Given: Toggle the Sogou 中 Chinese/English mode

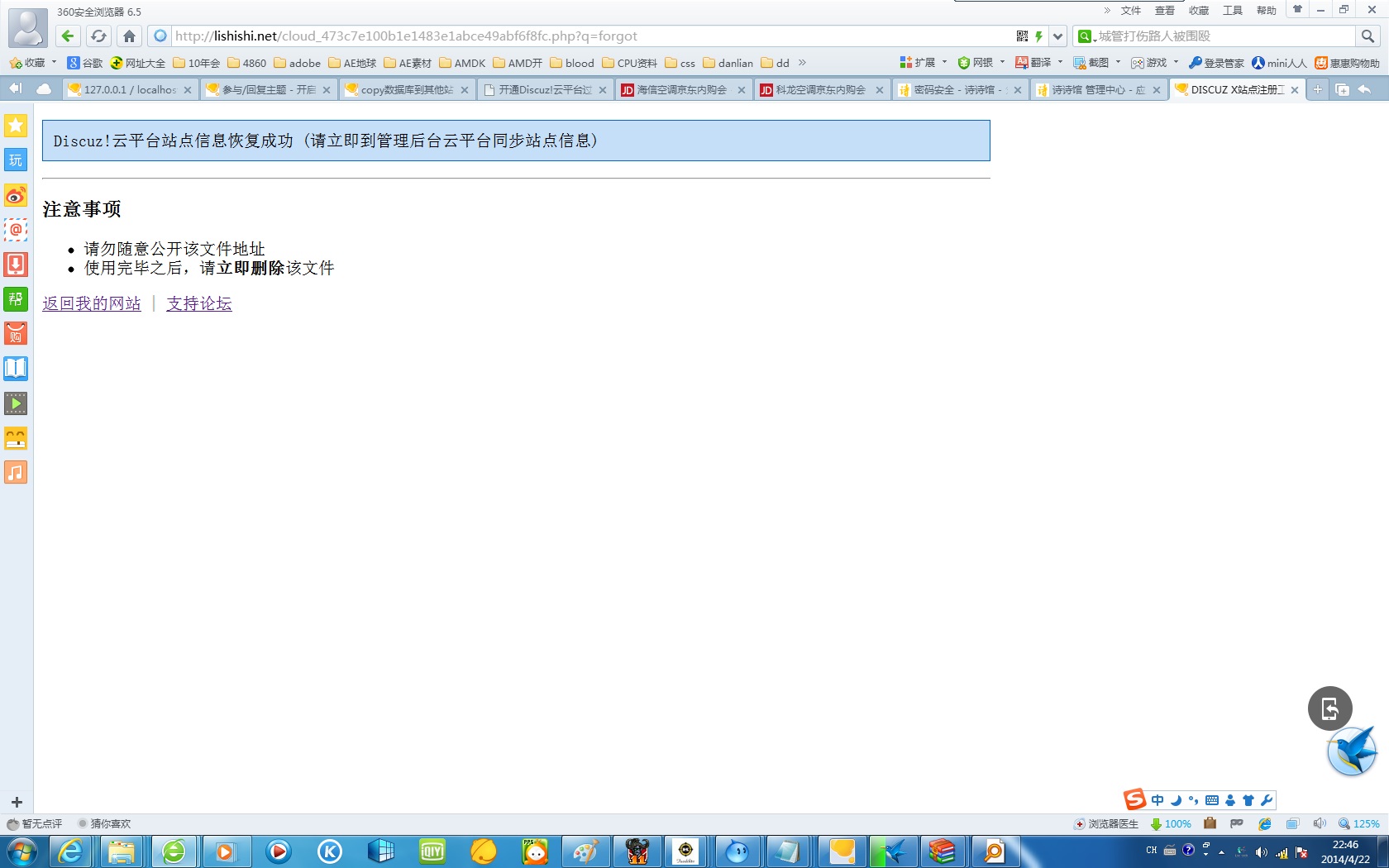Looking at the screenshot, I should pyautogui.click(x=1157, y=800).
